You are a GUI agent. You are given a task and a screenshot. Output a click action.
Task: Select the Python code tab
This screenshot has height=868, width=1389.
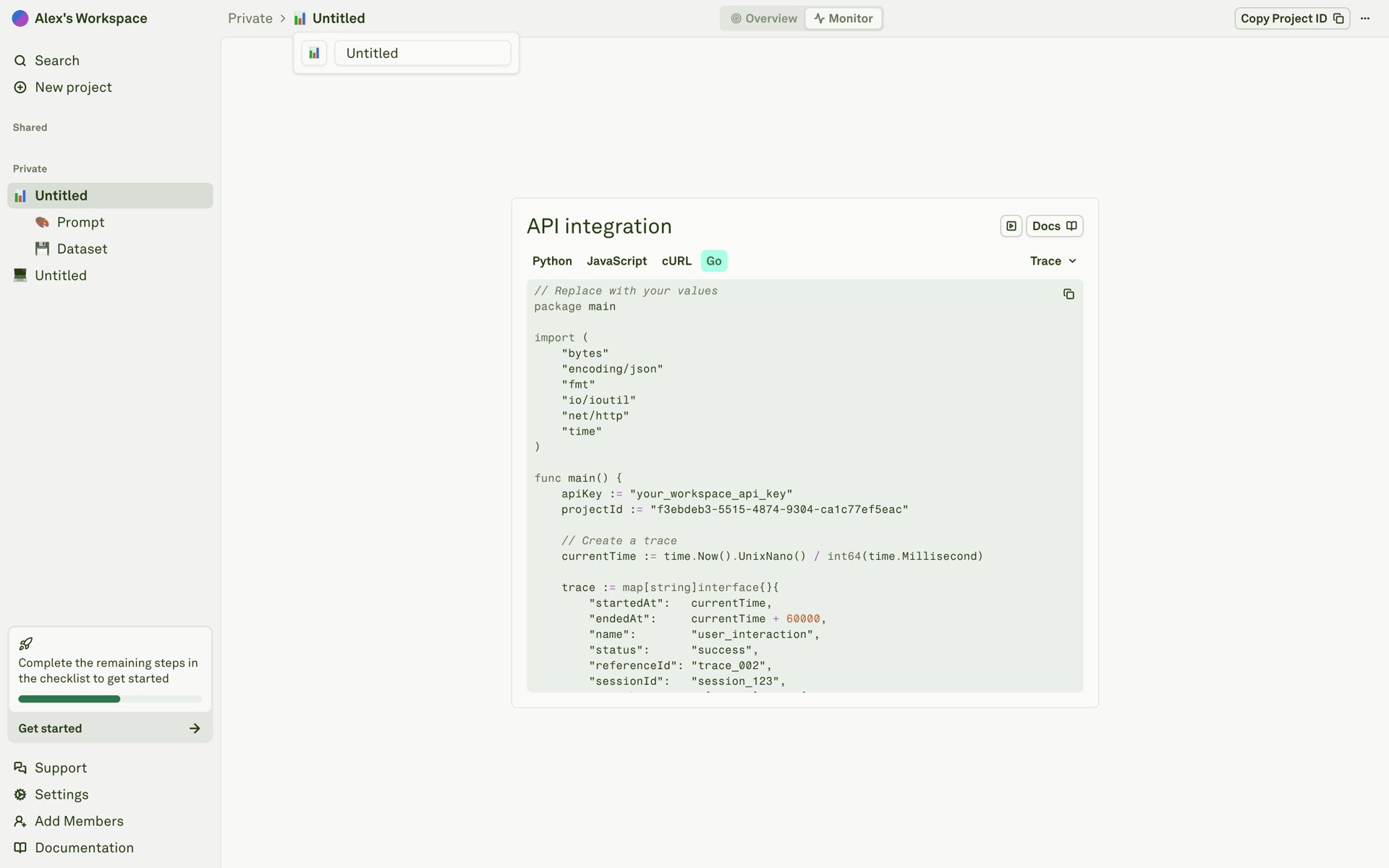point(552,261)
